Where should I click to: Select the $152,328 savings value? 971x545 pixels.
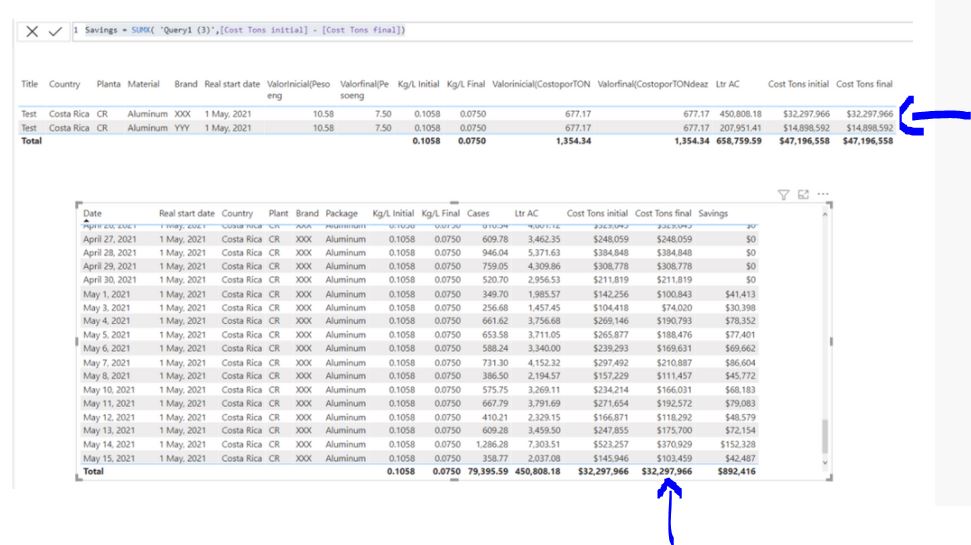pyautogui.click(x=738, y=444)
